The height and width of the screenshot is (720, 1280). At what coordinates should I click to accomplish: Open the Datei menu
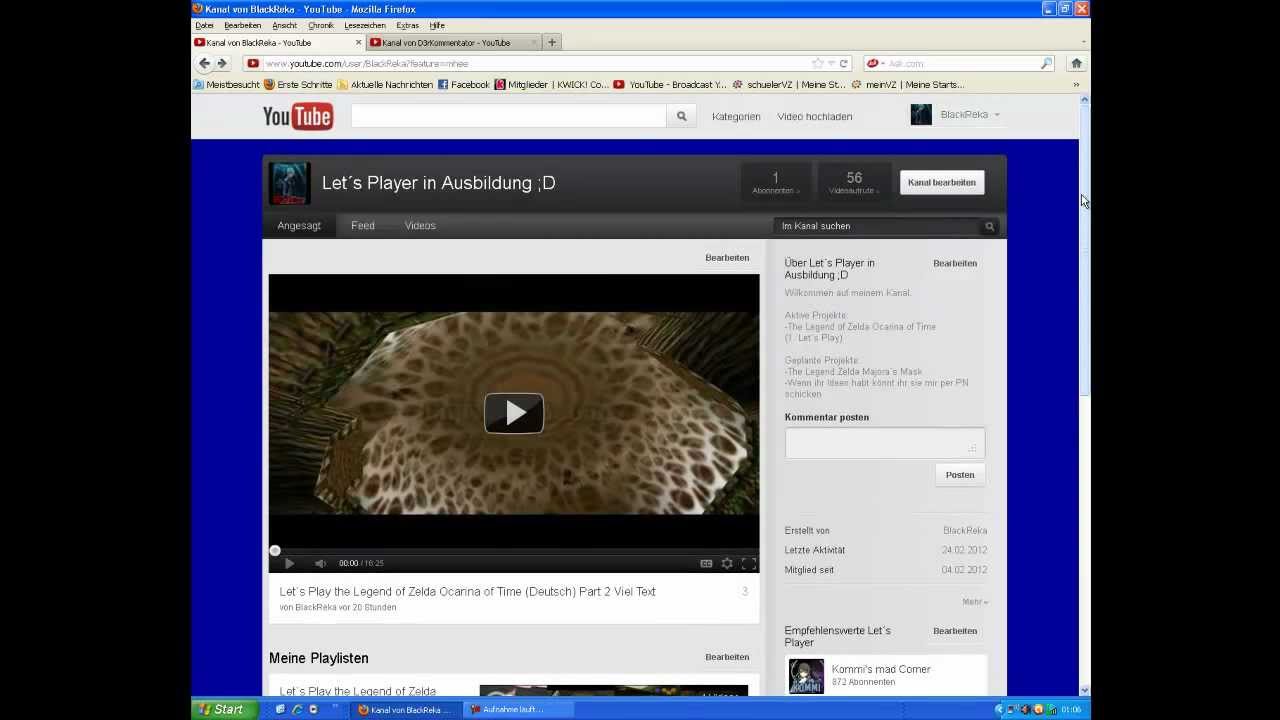pos(204,25)
